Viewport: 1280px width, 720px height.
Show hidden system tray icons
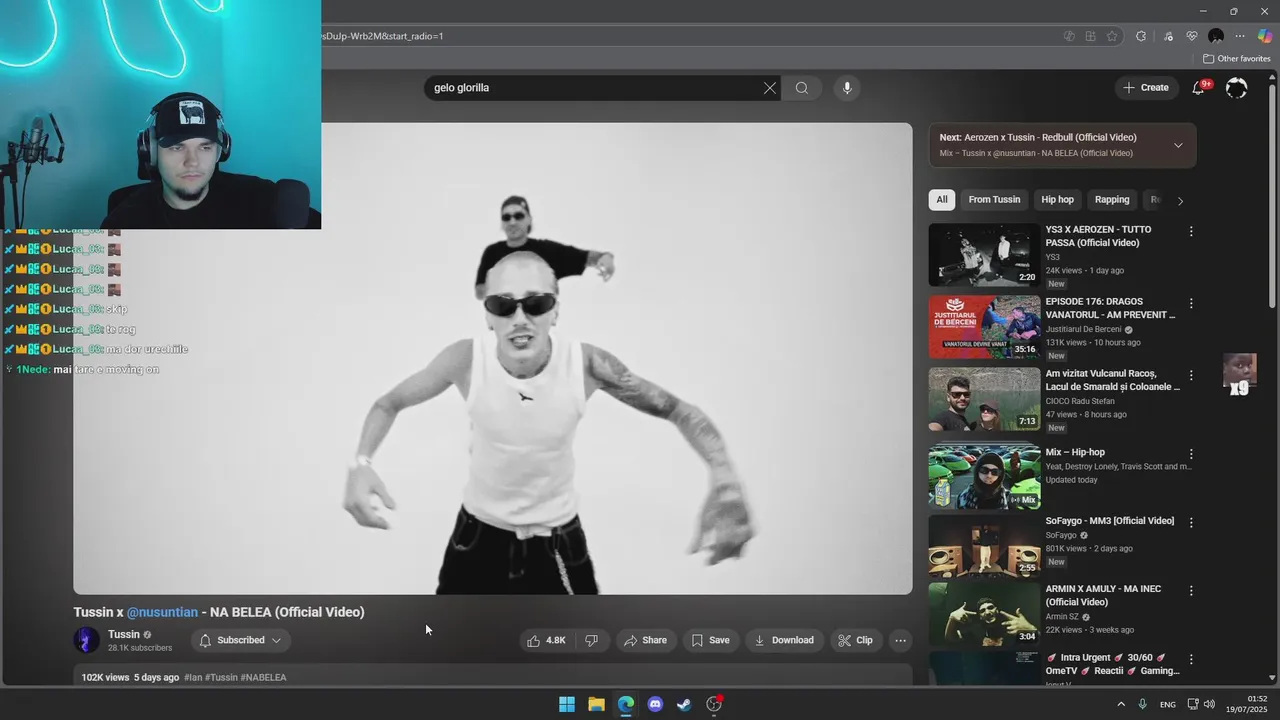[x=1120, y=704]
